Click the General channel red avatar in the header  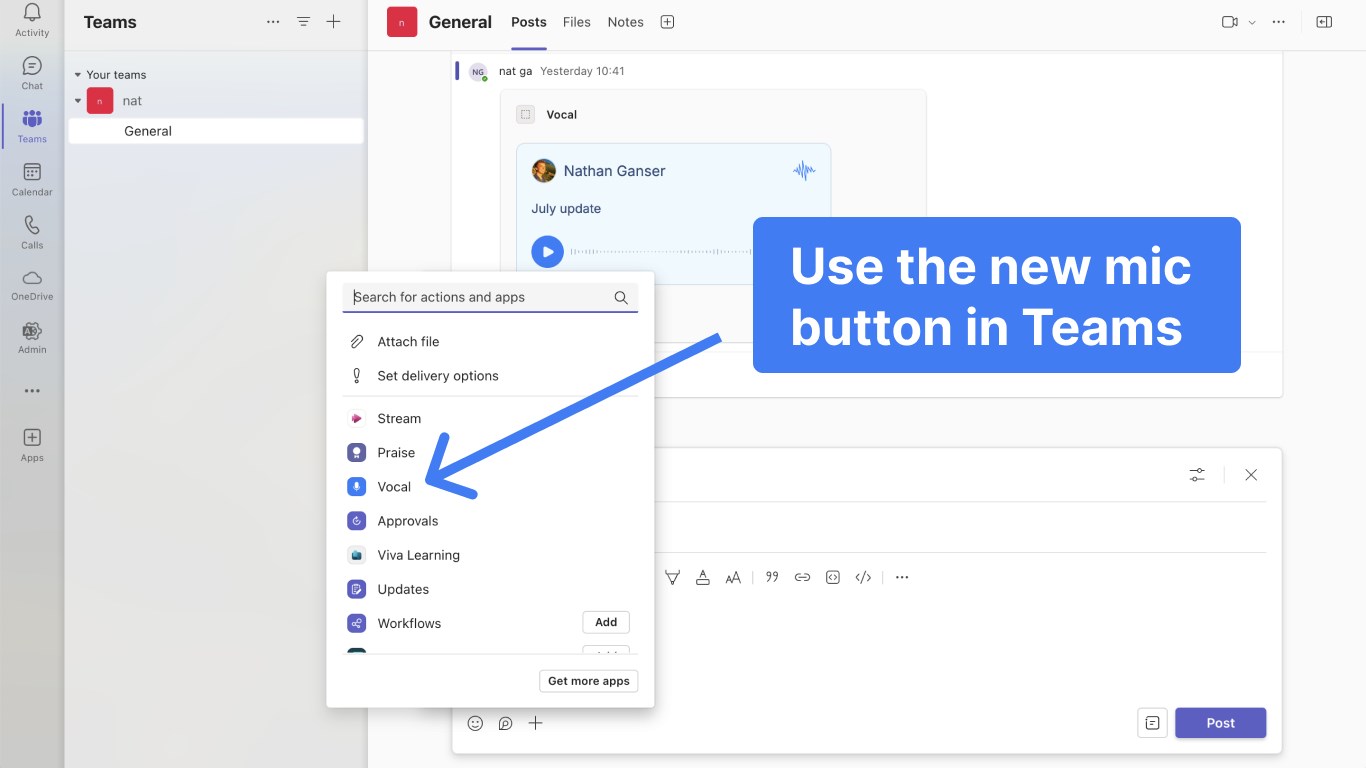[x=402, y=22]
